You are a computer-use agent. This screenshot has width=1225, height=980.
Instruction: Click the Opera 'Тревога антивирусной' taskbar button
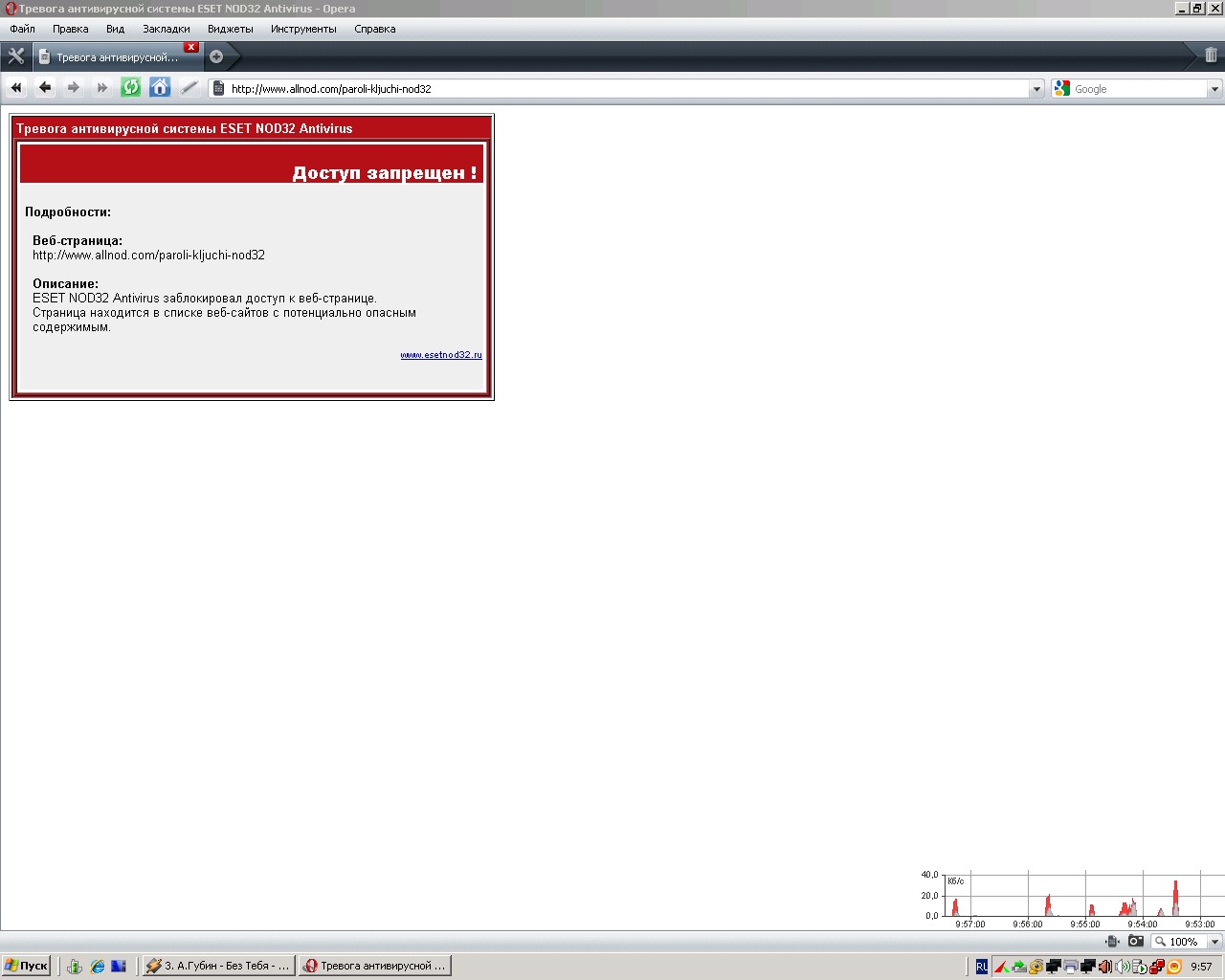click(x=374, y=966)
